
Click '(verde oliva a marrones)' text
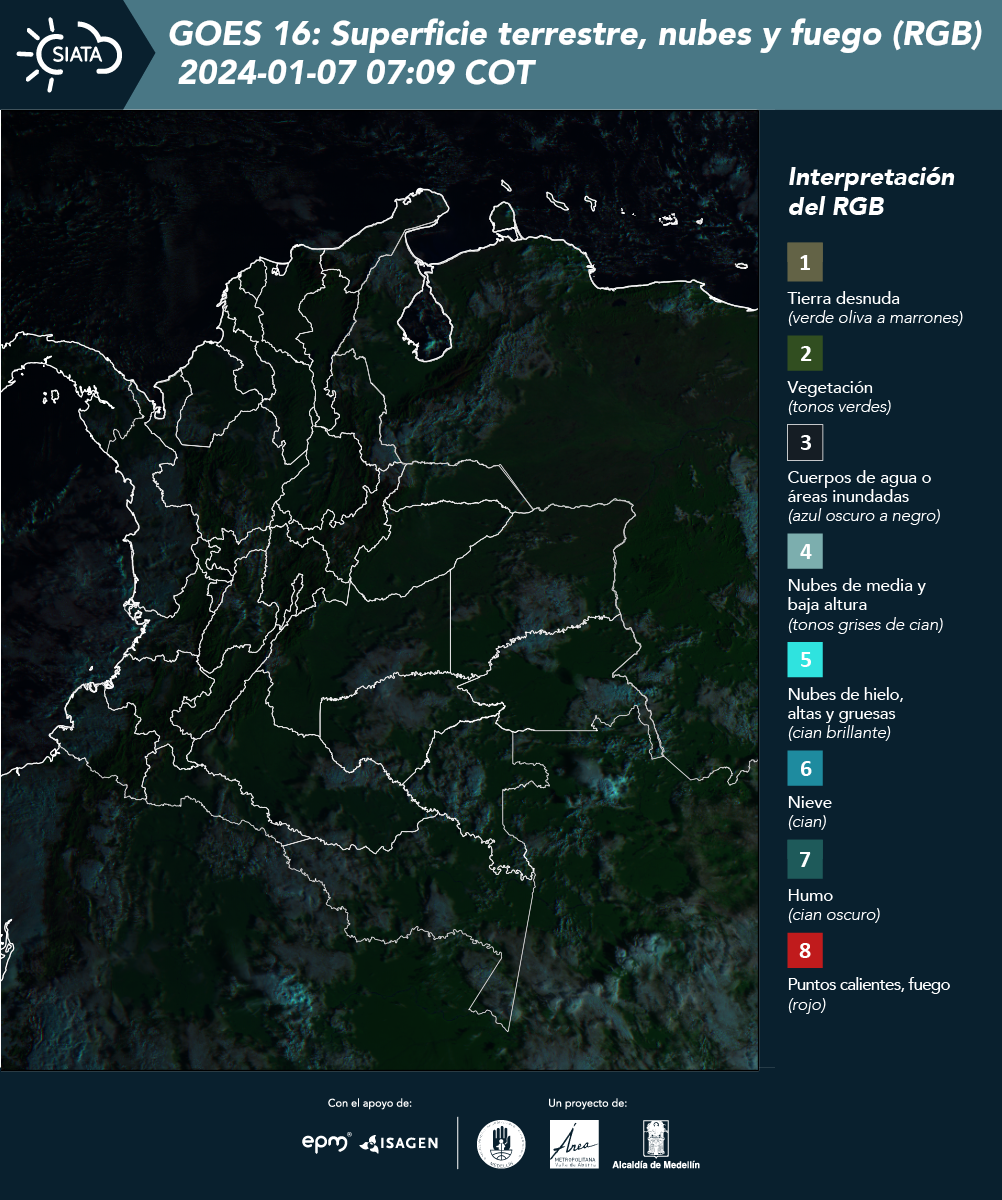tap(875, 318)
